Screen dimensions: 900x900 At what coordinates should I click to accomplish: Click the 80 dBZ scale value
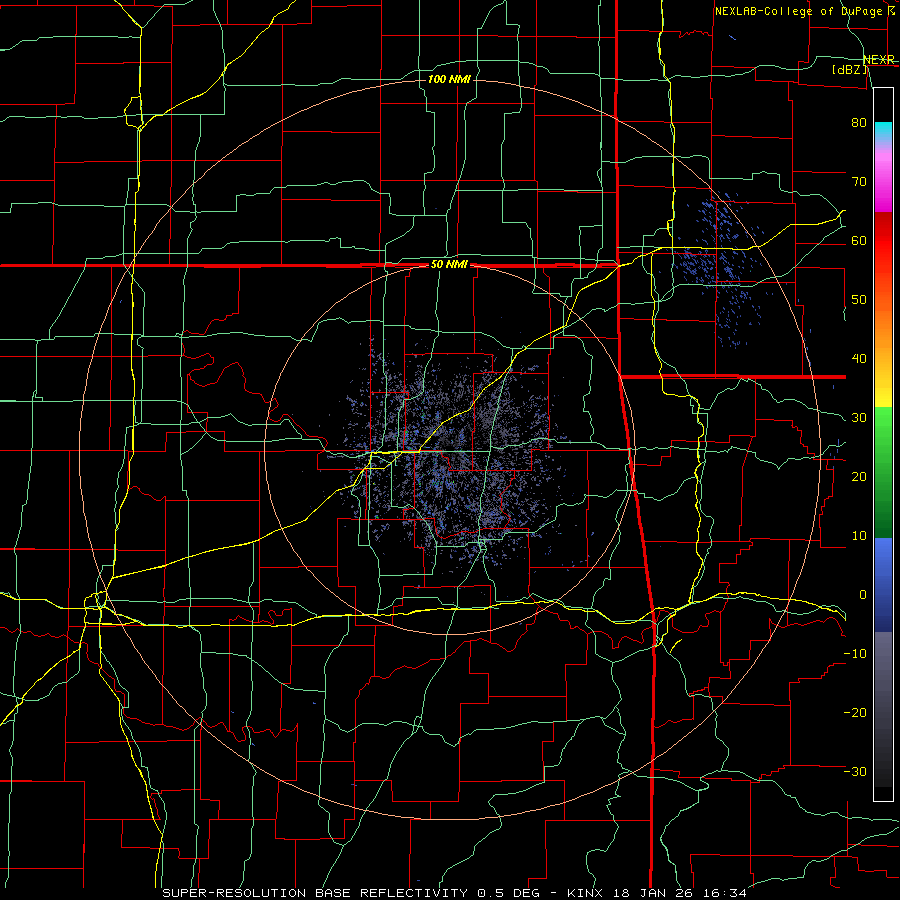click(x=859, y=122)
